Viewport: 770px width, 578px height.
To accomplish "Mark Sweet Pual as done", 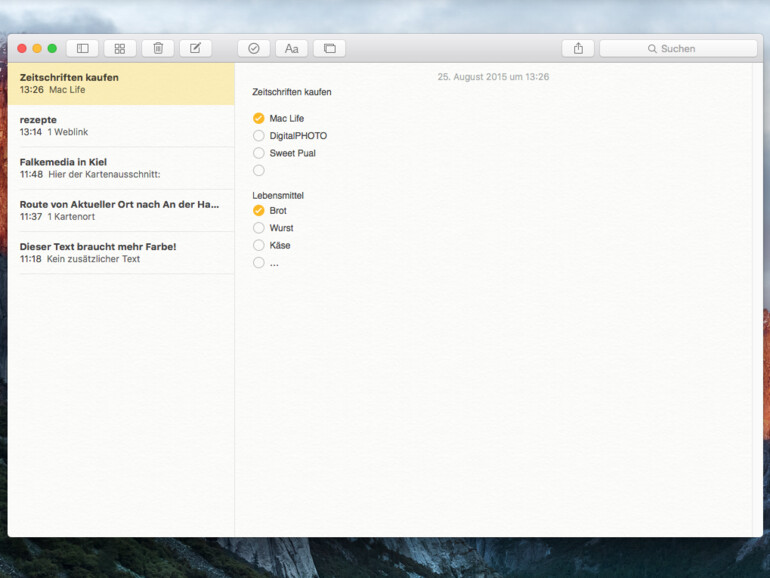I will pos(259,153).
